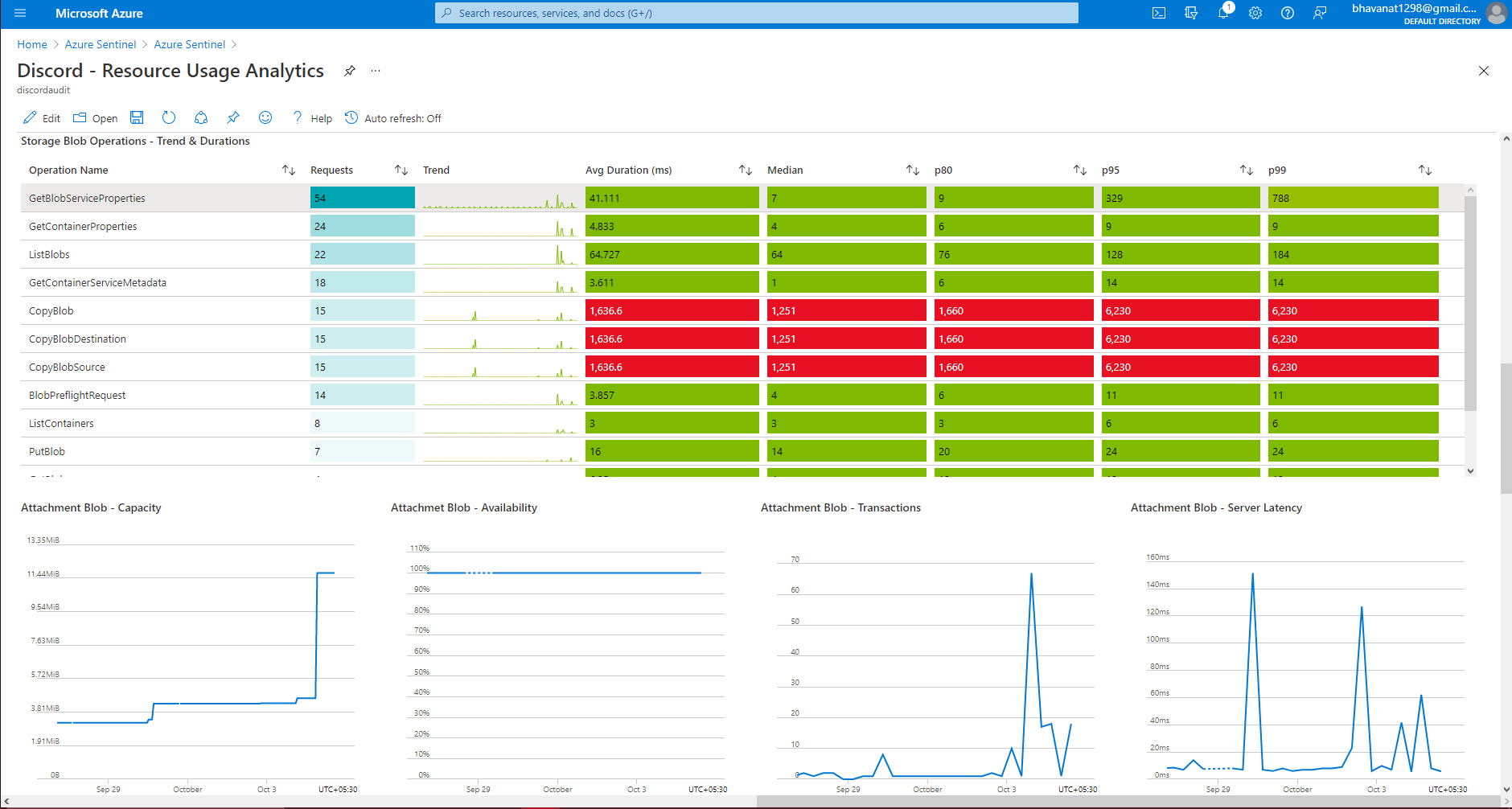1512x809 pixels.
Task: Select the GetBlobServiceProperties row name
Action: 87,198
